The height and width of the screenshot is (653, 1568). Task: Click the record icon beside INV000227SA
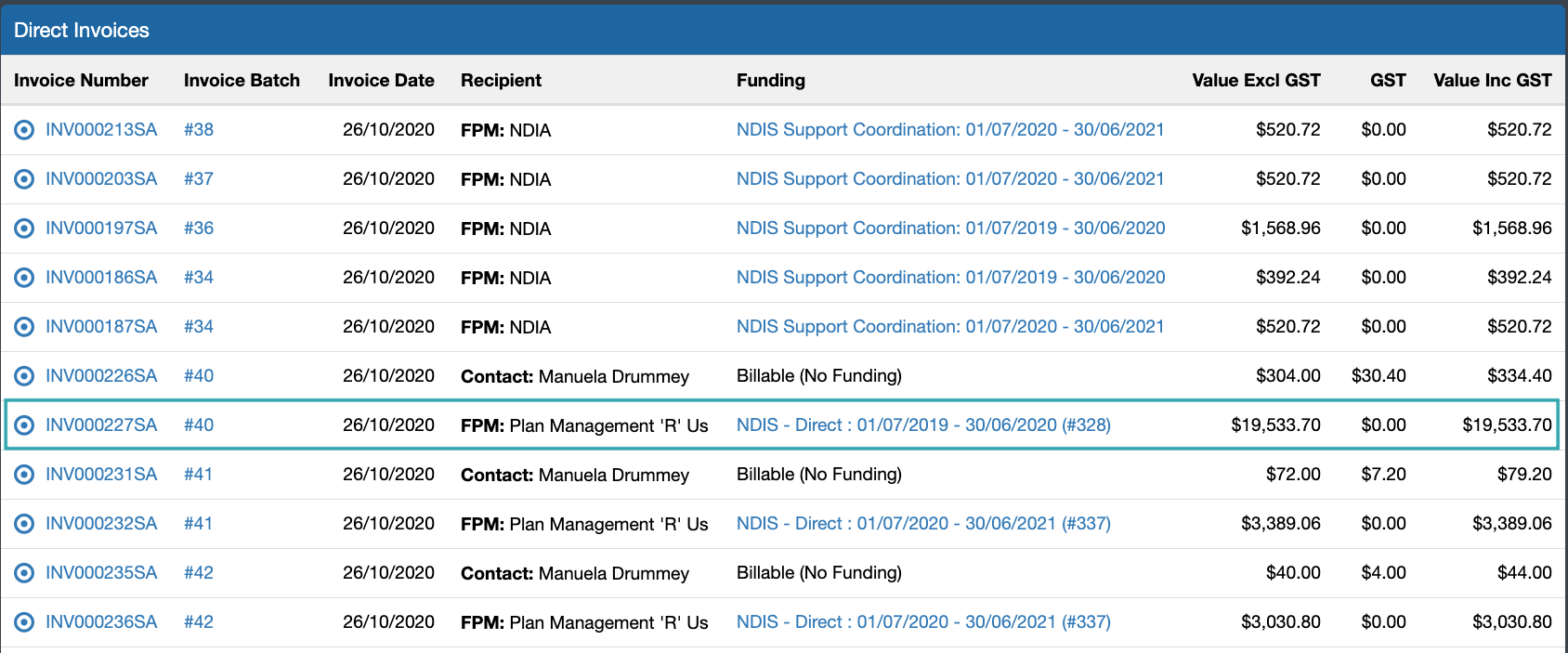[24, 424]
